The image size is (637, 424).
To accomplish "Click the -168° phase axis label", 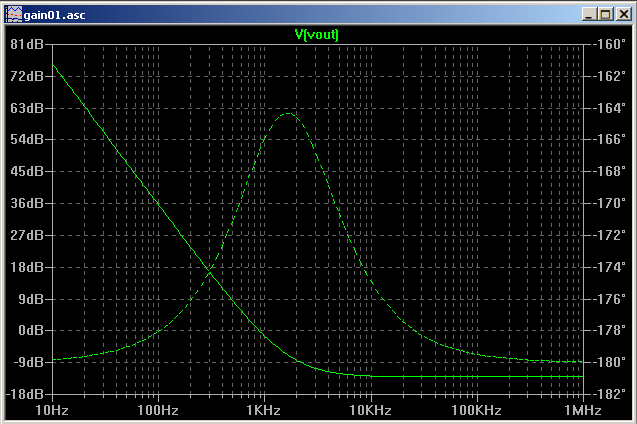I will tap(609, 171).
